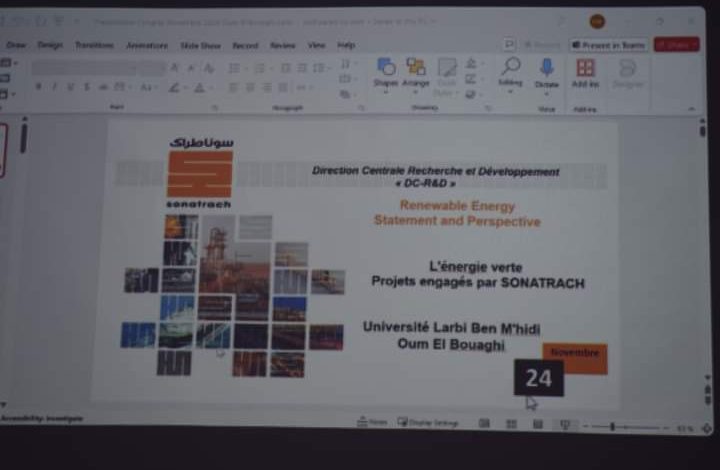Click the Decrease Font Size icon

click(191, 68)
